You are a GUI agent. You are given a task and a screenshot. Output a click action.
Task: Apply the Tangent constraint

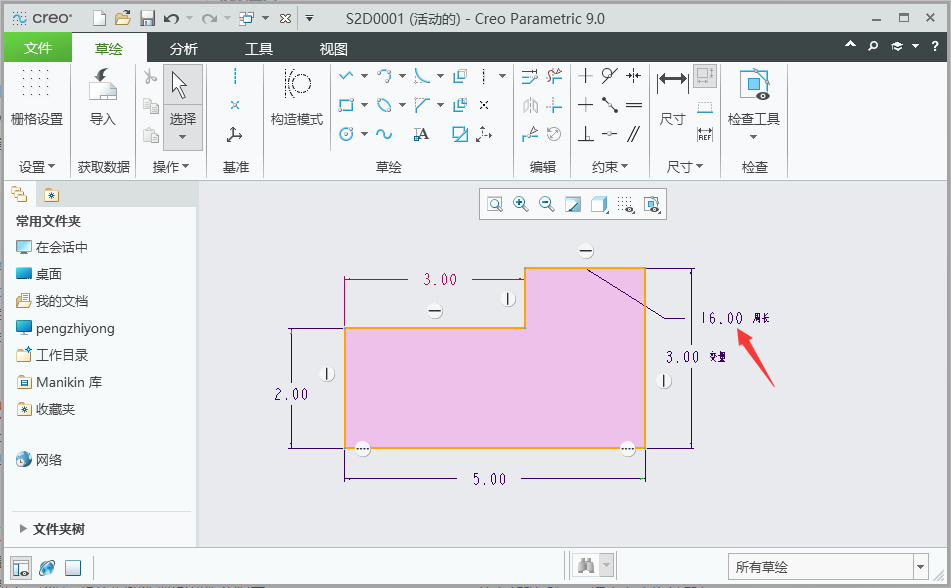pyautogui.click(x=610, y=76)
